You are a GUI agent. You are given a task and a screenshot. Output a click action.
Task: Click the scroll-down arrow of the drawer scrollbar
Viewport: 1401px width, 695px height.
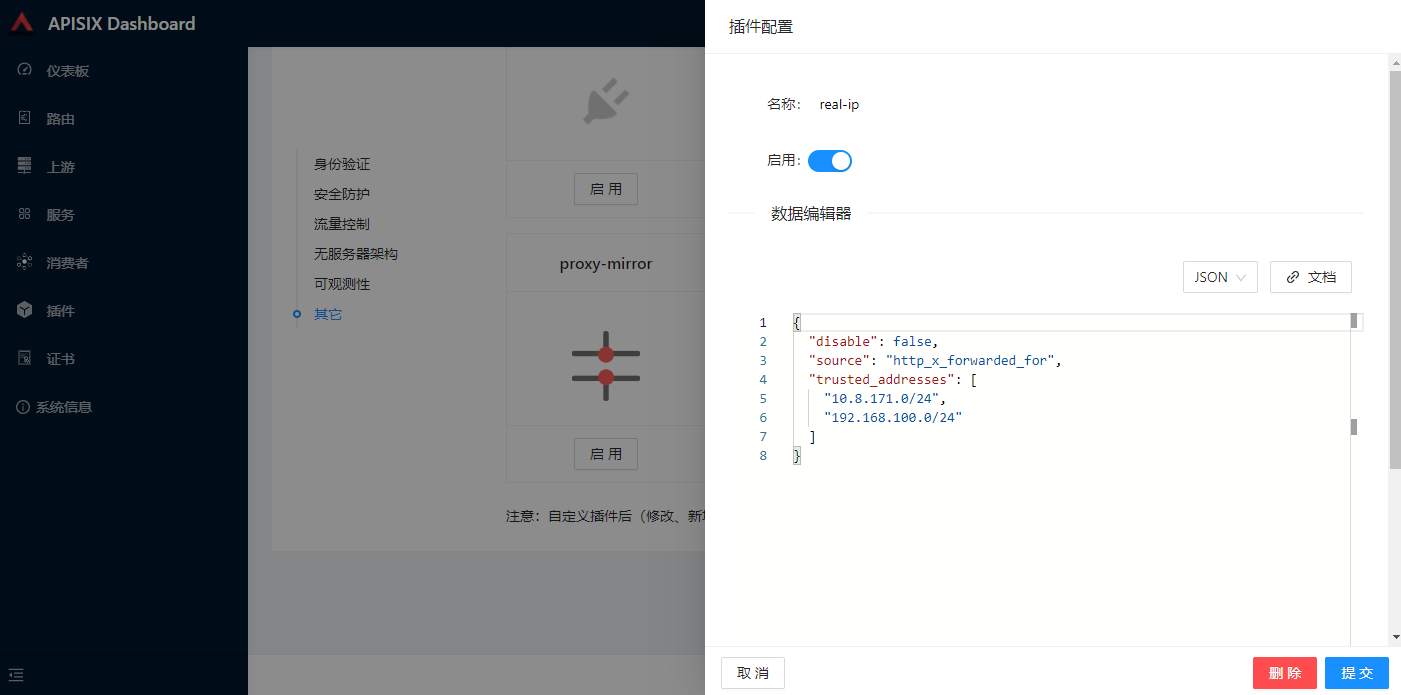click(1395, 637)
